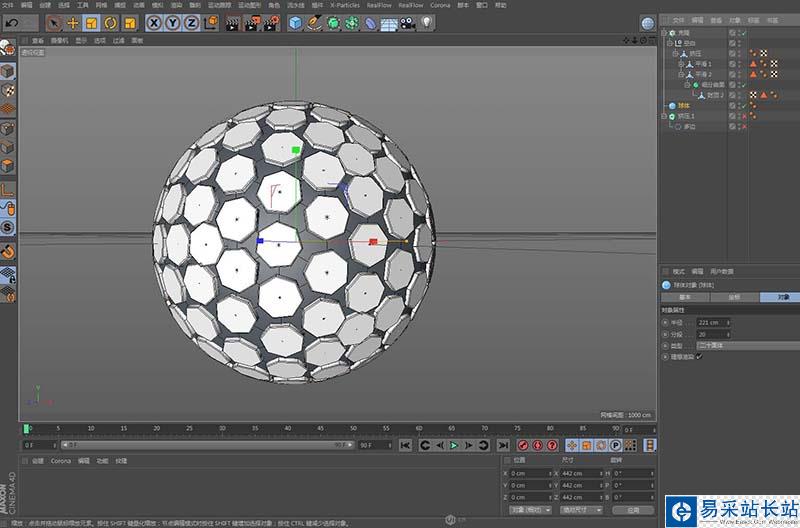
Task: Click the Undo arrow icon
Action: coord(12,22)
